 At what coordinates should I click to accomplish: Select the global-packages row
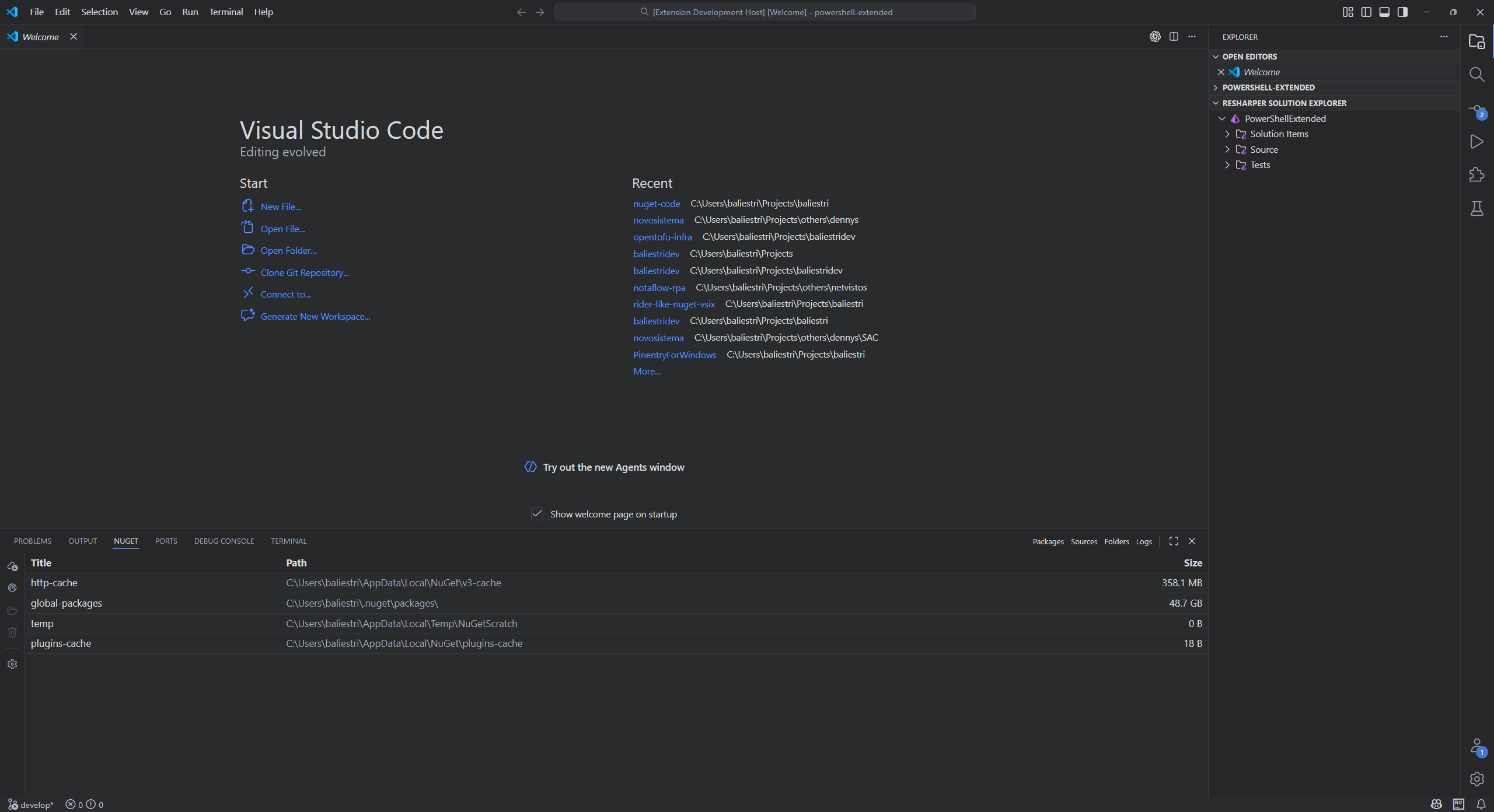click(616, 603)
